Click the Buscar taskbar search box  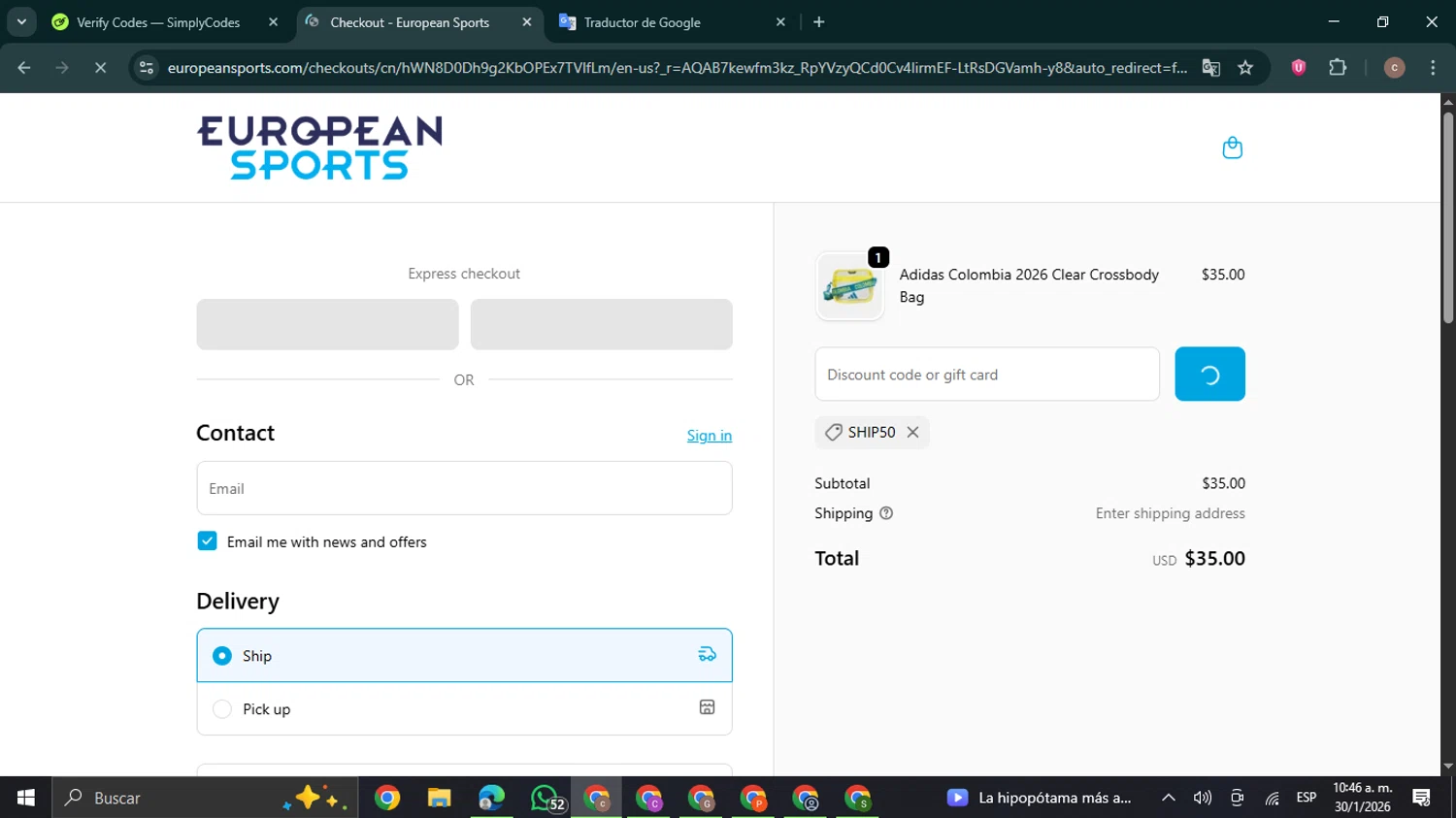coord(204,798)
